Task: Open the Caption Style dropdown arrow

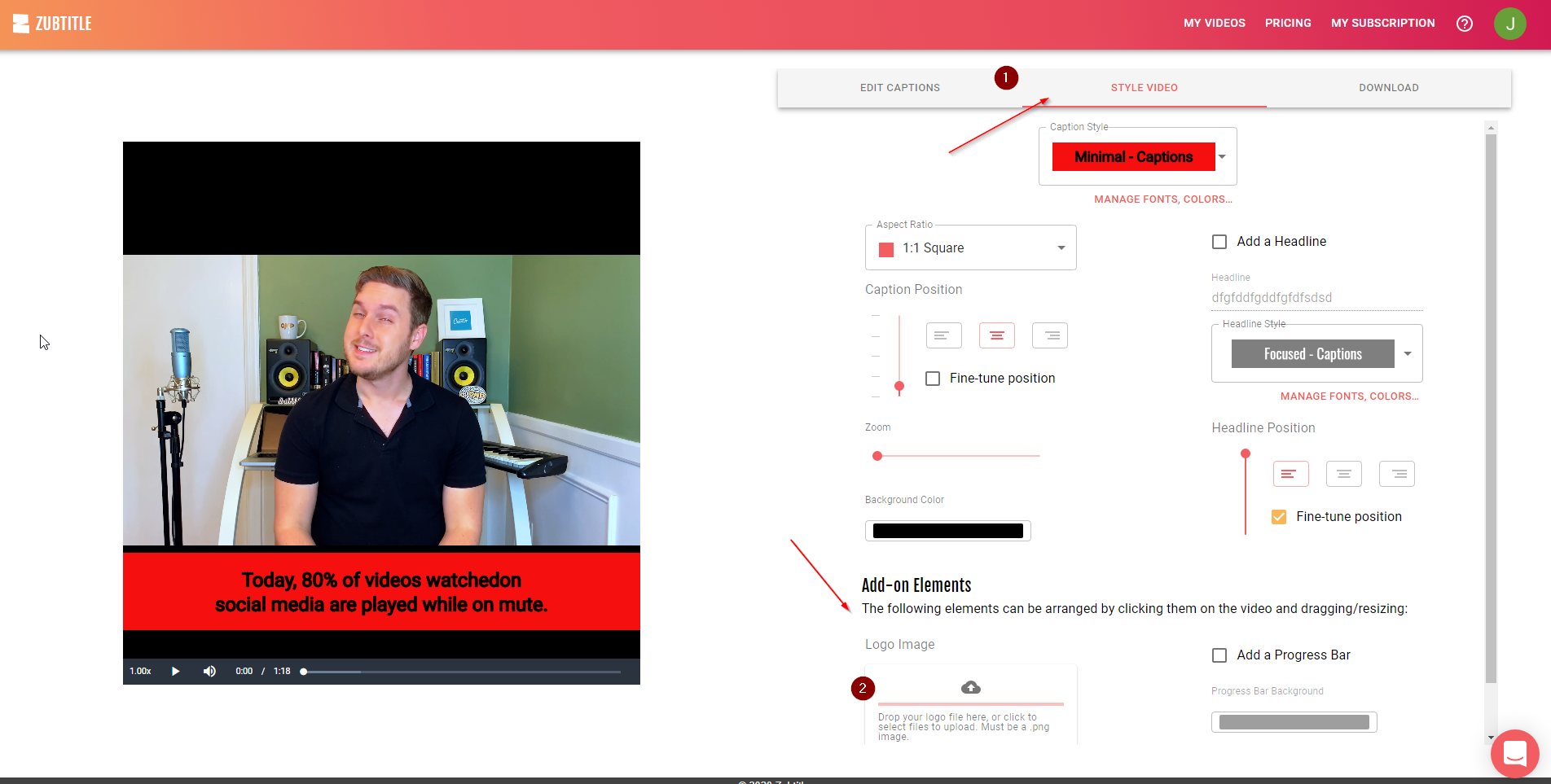Action: 1222,157
